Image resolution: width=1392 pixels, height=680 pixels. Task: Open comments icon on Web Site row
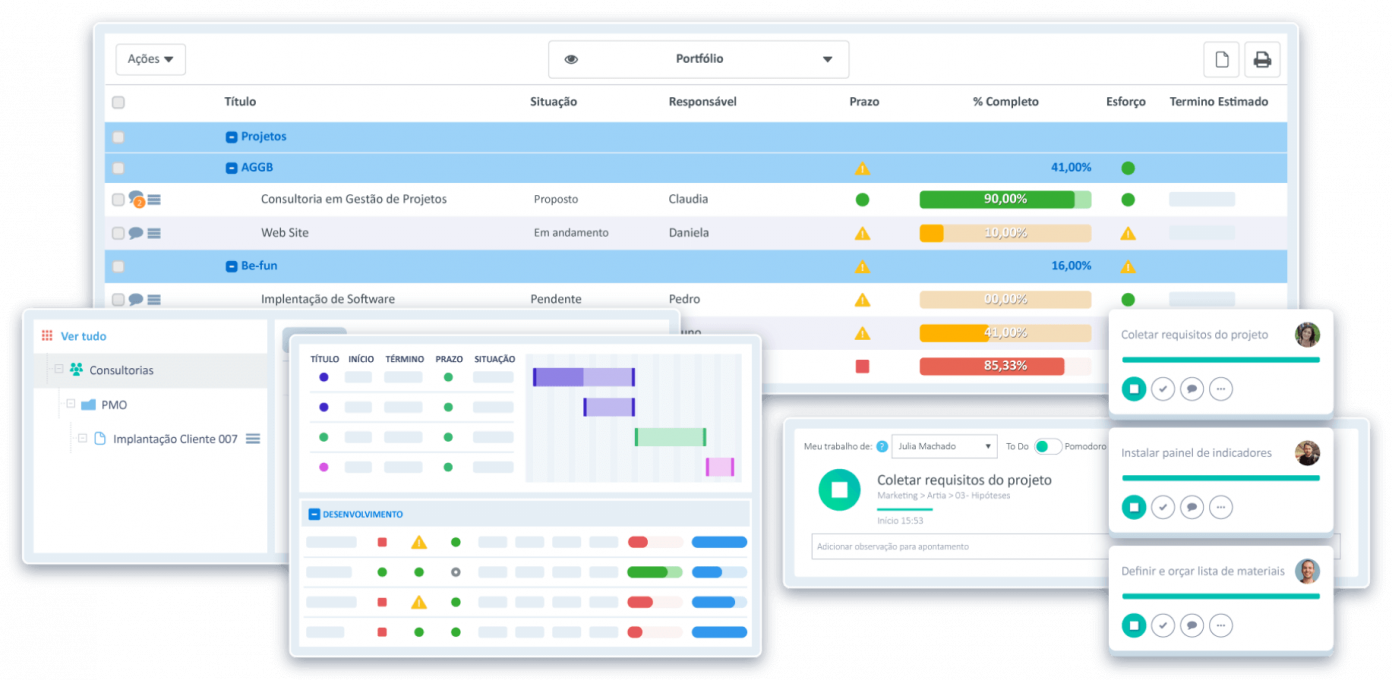(x=135, y=233)
